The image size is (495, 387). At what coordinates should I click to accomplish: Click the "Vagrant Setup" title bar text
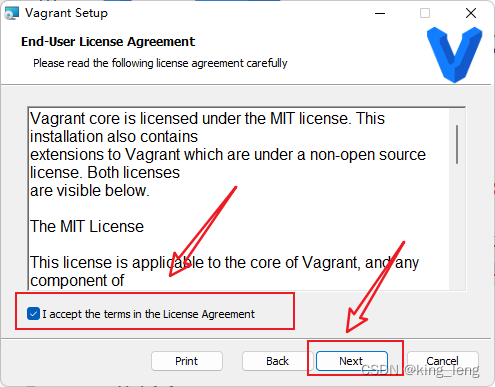66,13
